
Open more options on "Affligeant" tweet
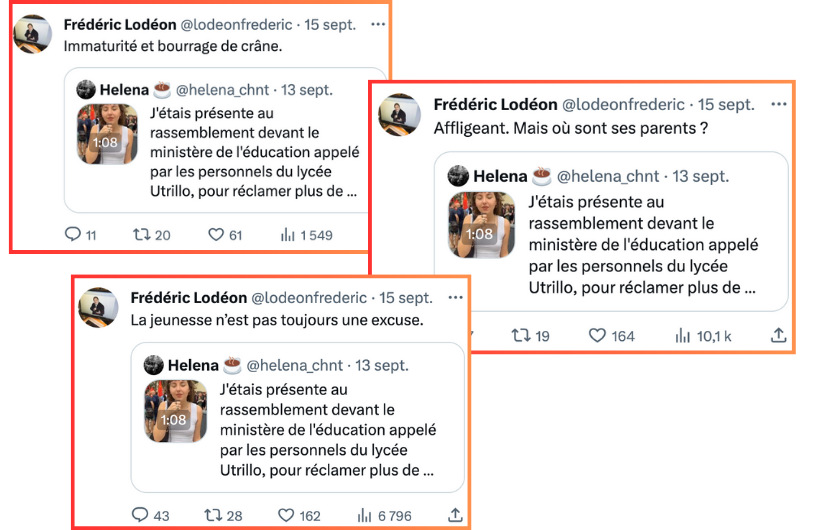tap(776, 104)
